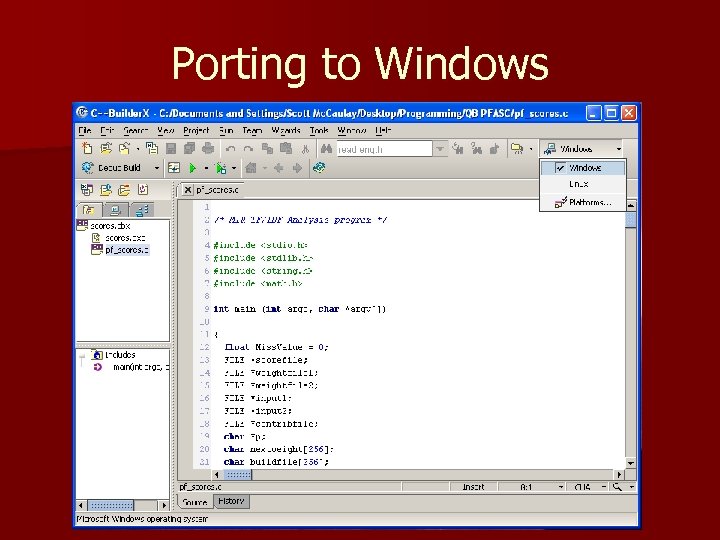Open the Reopen icon's small dropdown arrow
Image resolution: width=720 pixels, height=540 pixels.
point(137,149)
